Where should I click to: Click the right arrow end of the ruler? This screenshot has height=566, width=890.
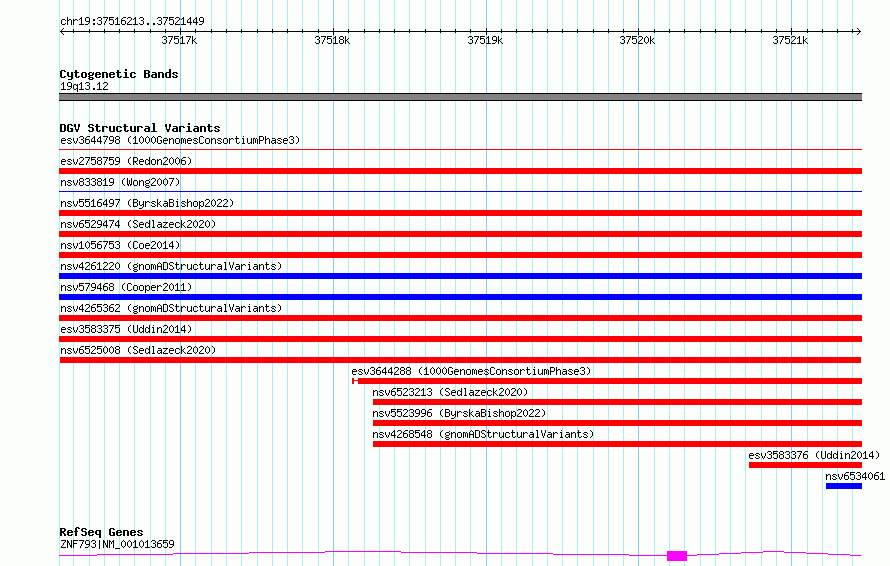click(x=858, y=31)
